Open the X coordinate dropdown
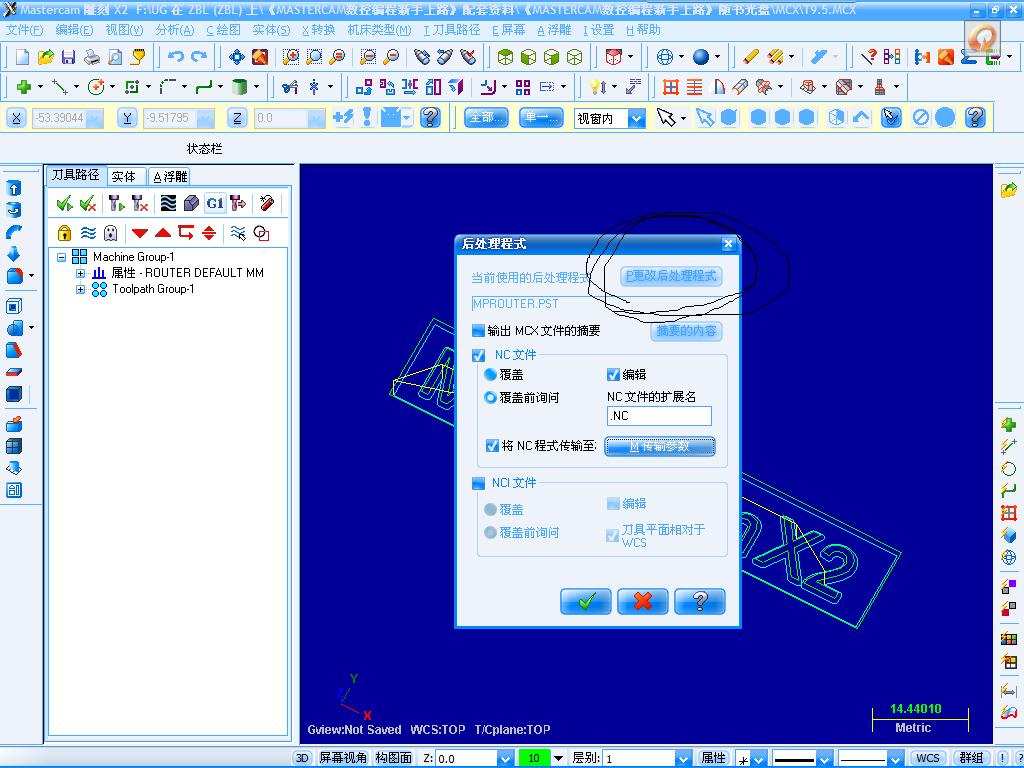 coord(95,118)
